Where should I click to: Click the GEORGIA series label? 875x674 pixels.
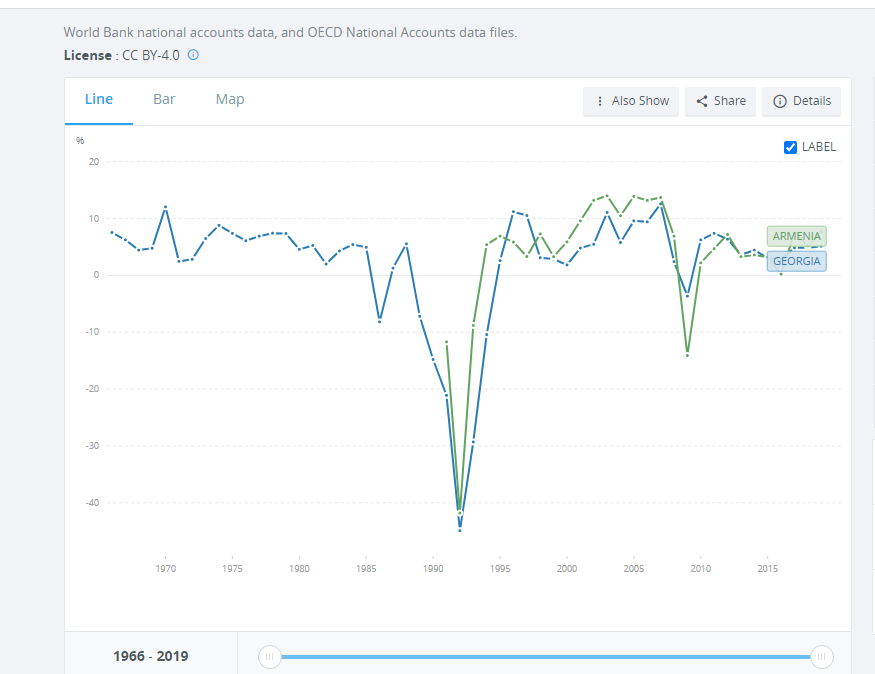(x=796, y=262)
